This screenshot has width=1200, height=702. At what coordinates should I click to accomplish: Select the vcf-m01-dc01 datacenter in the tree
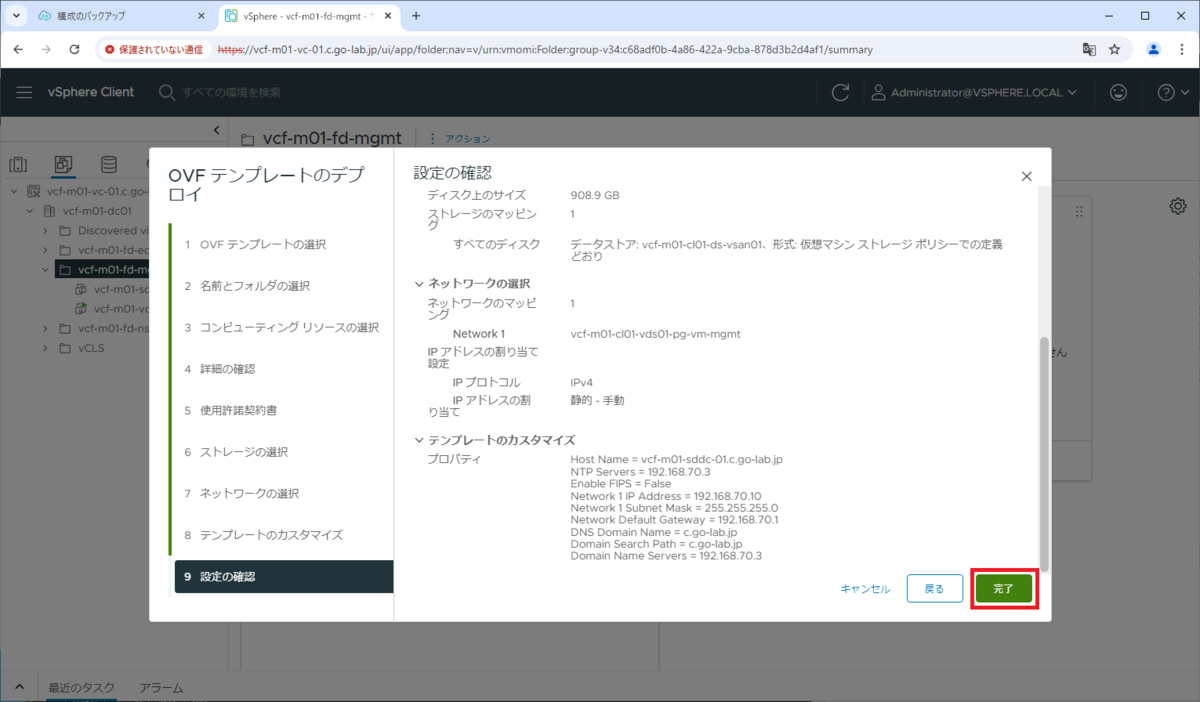pyautogui.click(x=97, y=211)
